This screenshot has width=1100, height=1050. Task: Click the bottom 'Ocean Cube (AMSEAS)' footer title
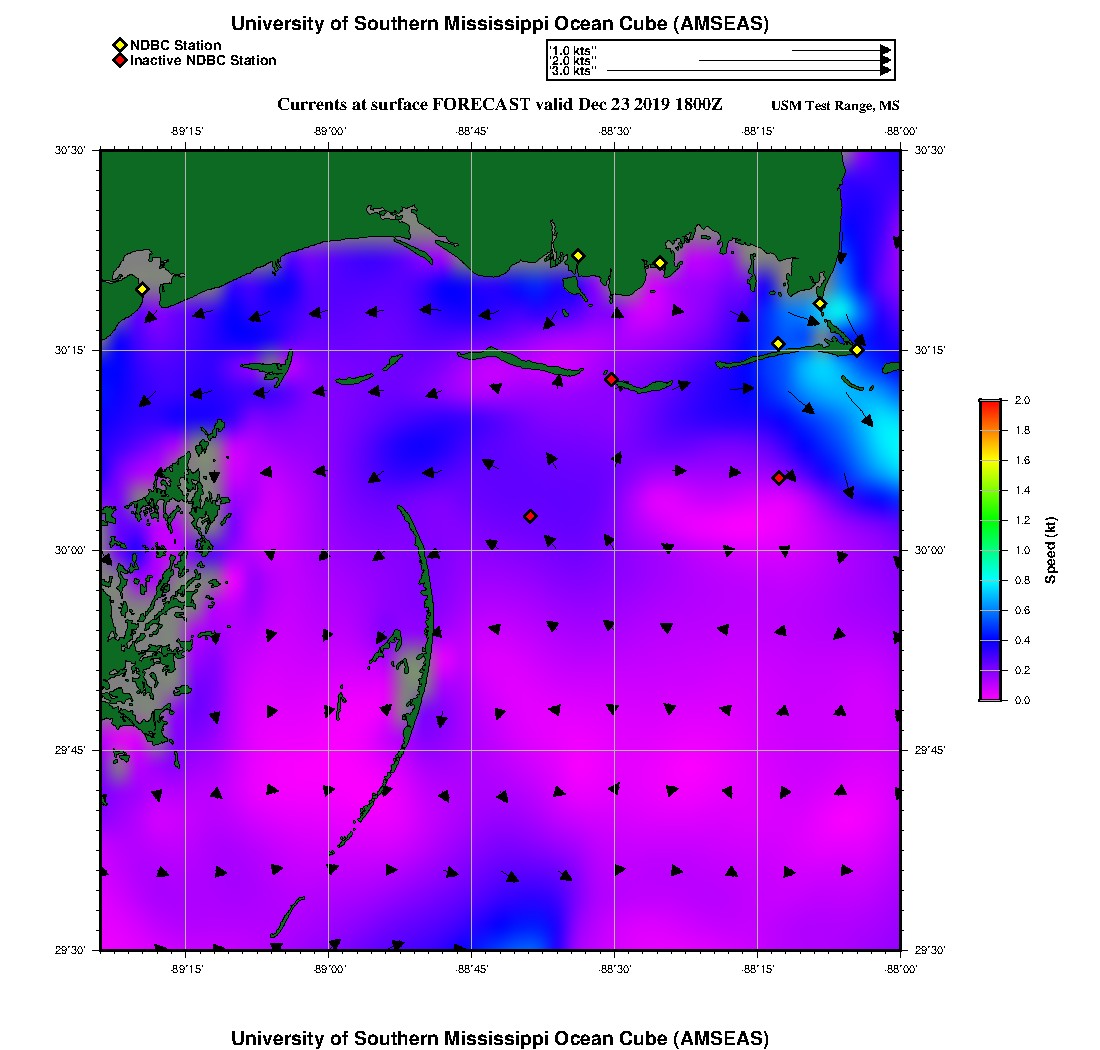point(499,1037)
